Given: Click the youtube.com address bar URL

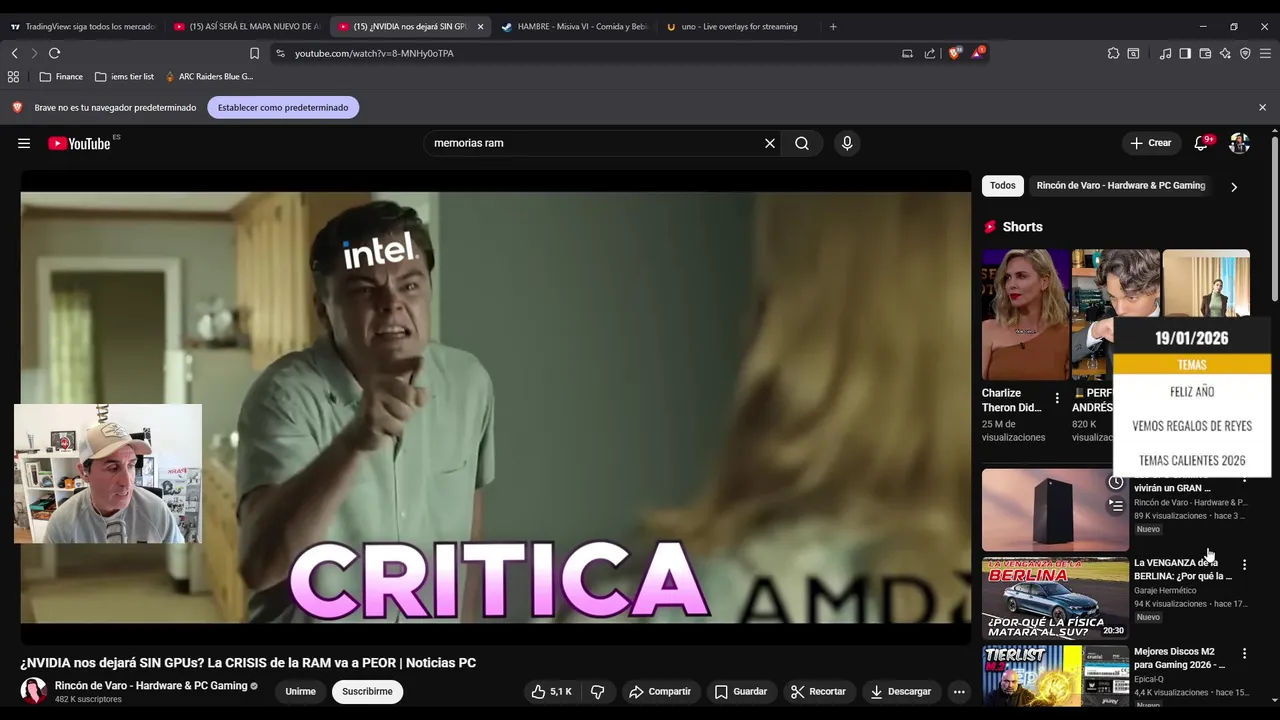Looking at the screenshot, I should [374, 53].
